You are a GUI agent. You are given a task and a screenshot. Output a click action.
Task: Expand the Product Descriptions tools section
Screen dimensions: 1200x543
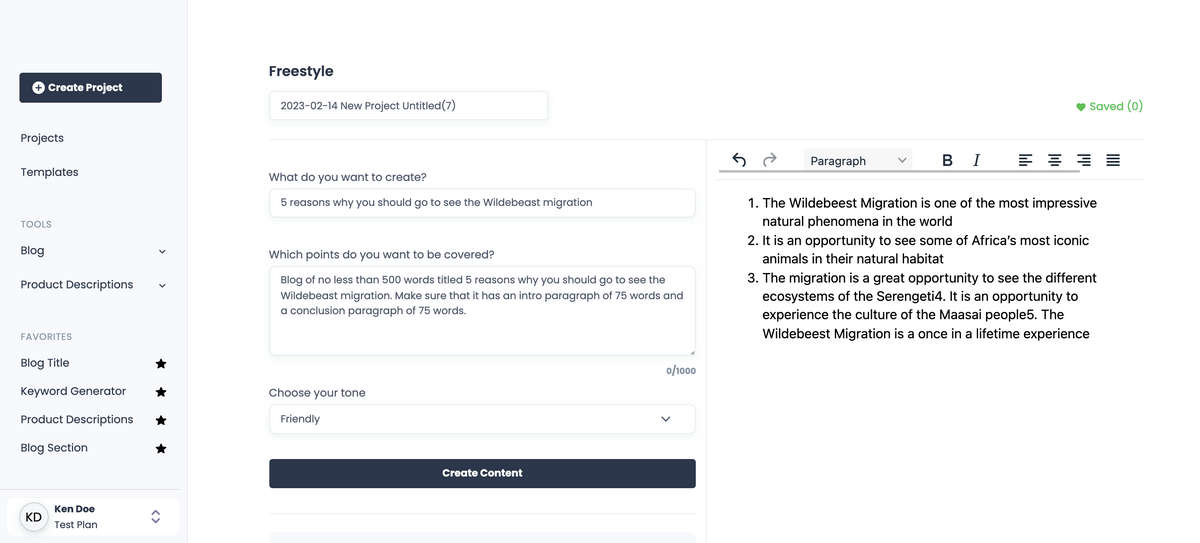tap(162, 285)
